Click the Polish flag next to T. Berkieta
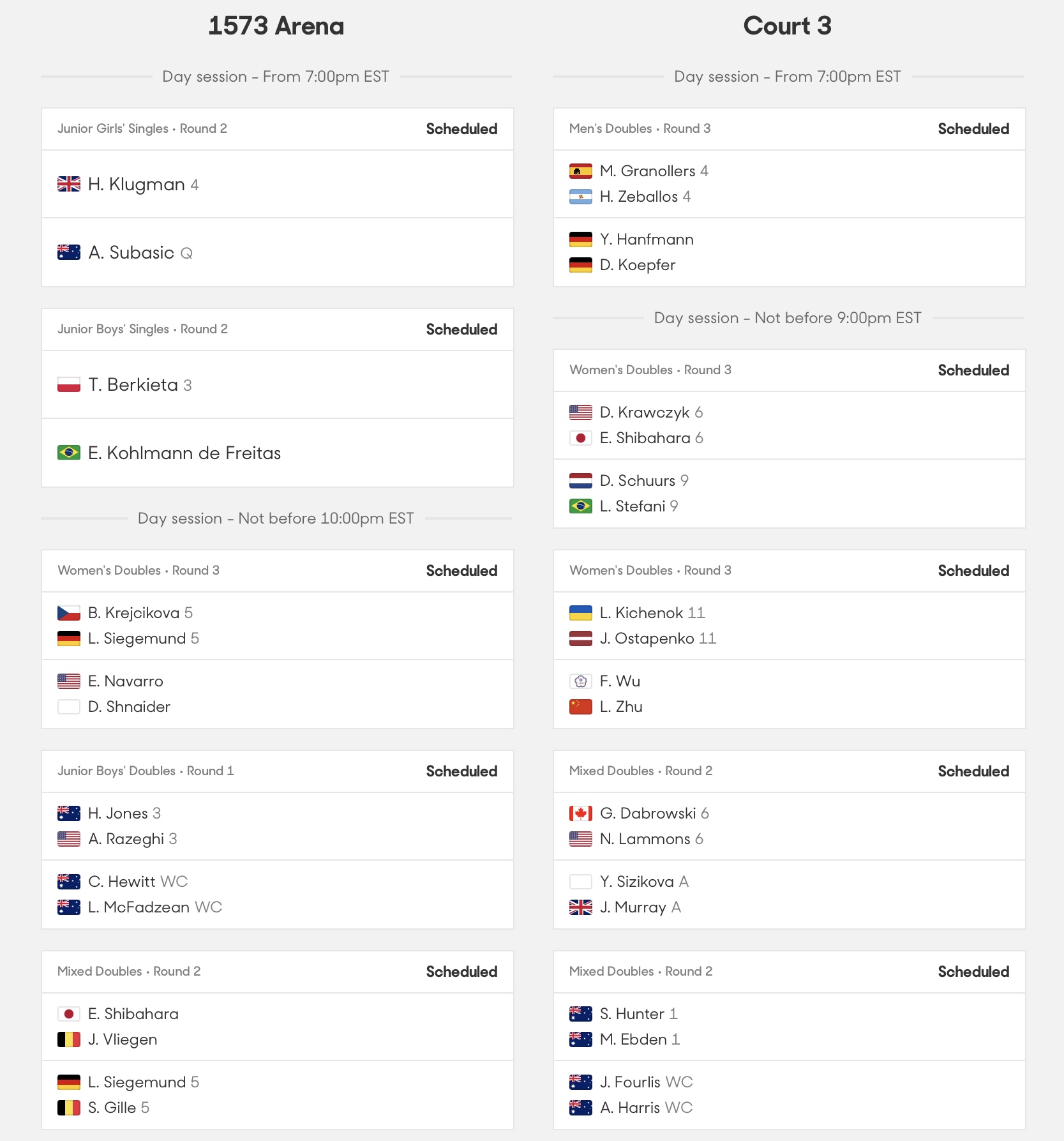1064x1141 pixels. (69, 385)
